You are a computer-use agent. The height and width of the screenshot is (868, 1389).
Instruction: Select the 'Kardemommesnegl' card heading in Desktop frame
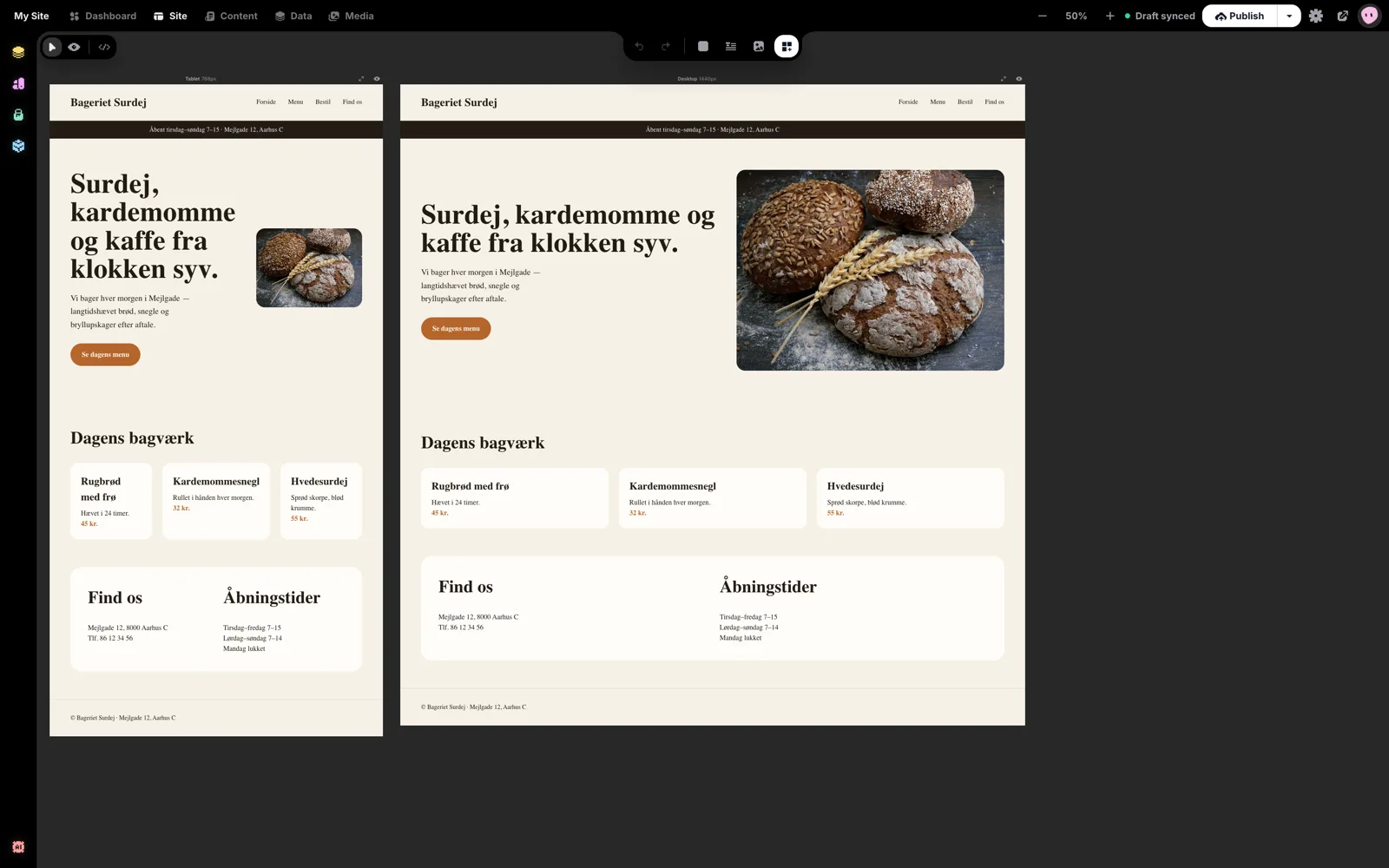[673, 486]
